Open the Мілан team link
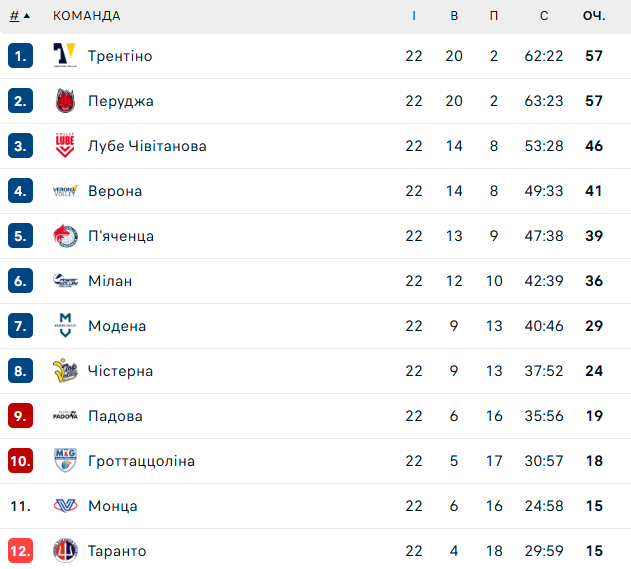This screenshot has width=631, height=569. tap(110, 281)
